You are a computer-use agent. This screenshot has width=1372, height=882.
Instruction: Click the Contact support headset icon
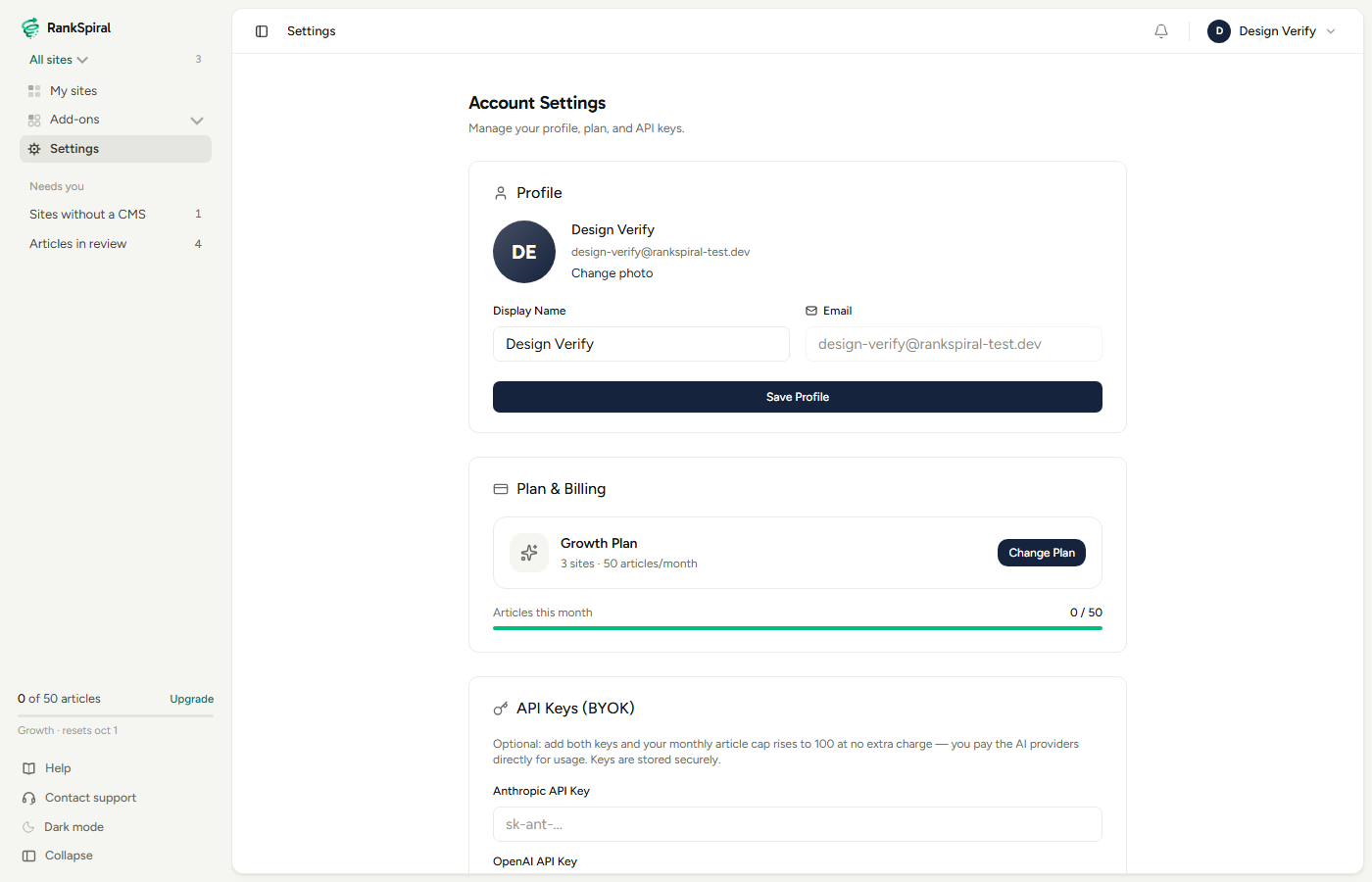tap(29, 798)
